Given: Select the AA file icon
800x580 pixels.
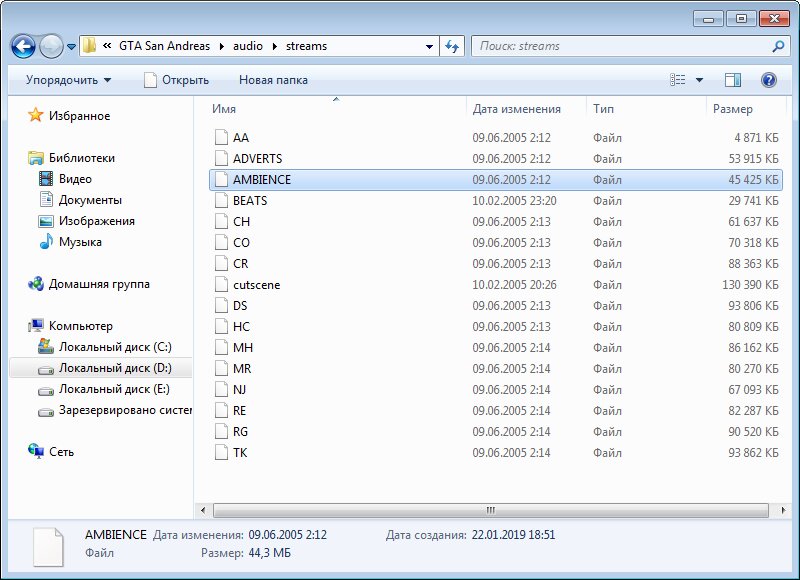Looking at the screenshot, I should pos(221,137).
